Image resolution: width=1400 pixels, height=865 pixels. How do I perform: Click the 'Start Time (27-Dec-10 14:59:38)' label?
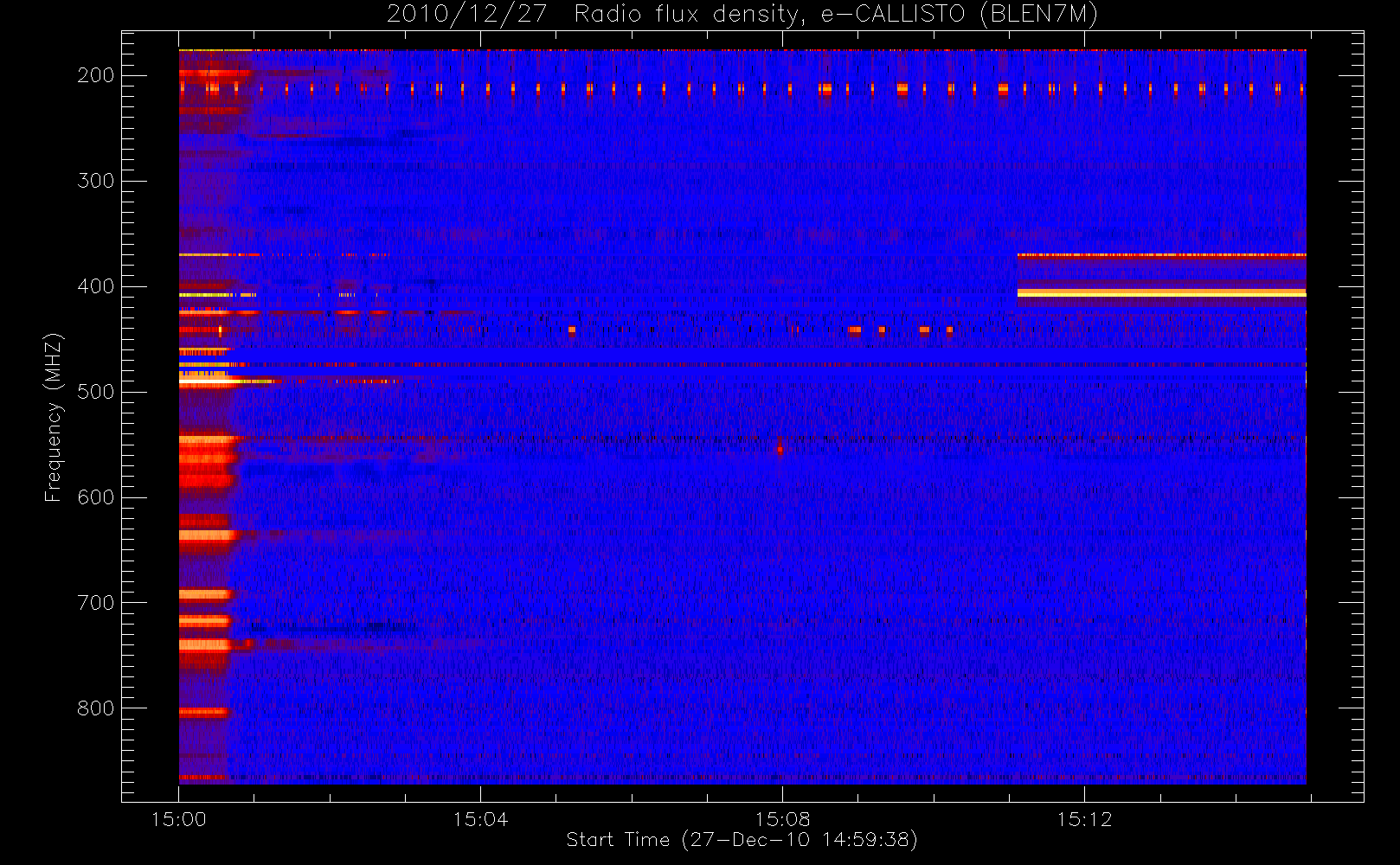(742, 840)
